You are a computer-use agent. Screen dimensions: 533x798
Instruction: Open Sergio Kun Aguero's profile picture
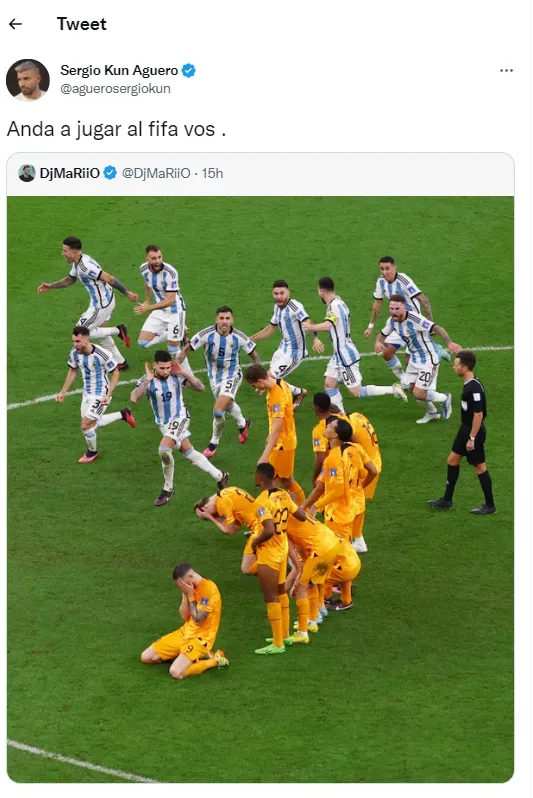point(27,80)
